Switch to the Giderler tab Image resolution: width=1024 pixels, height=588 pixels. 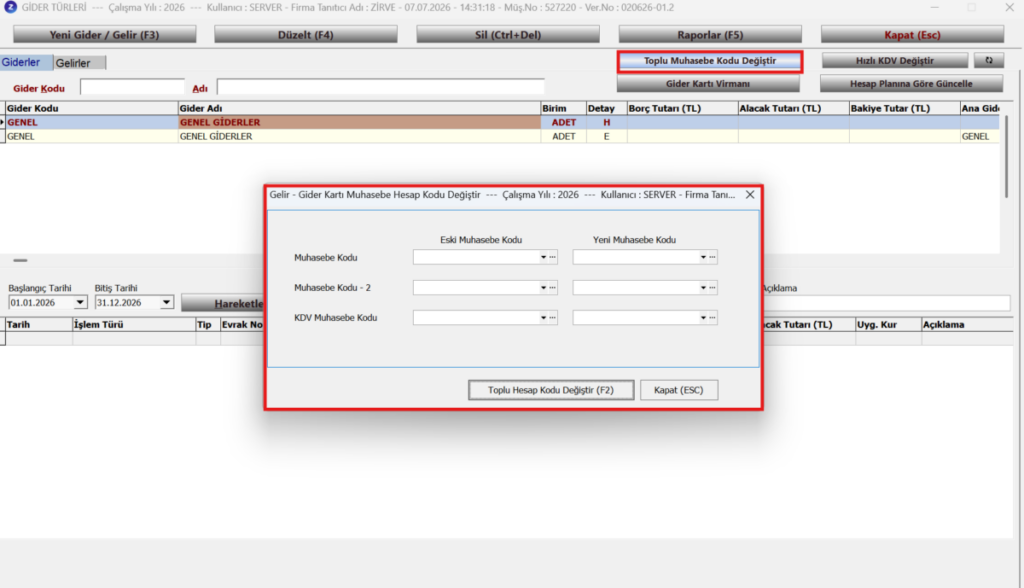click(x=21, y=62)
